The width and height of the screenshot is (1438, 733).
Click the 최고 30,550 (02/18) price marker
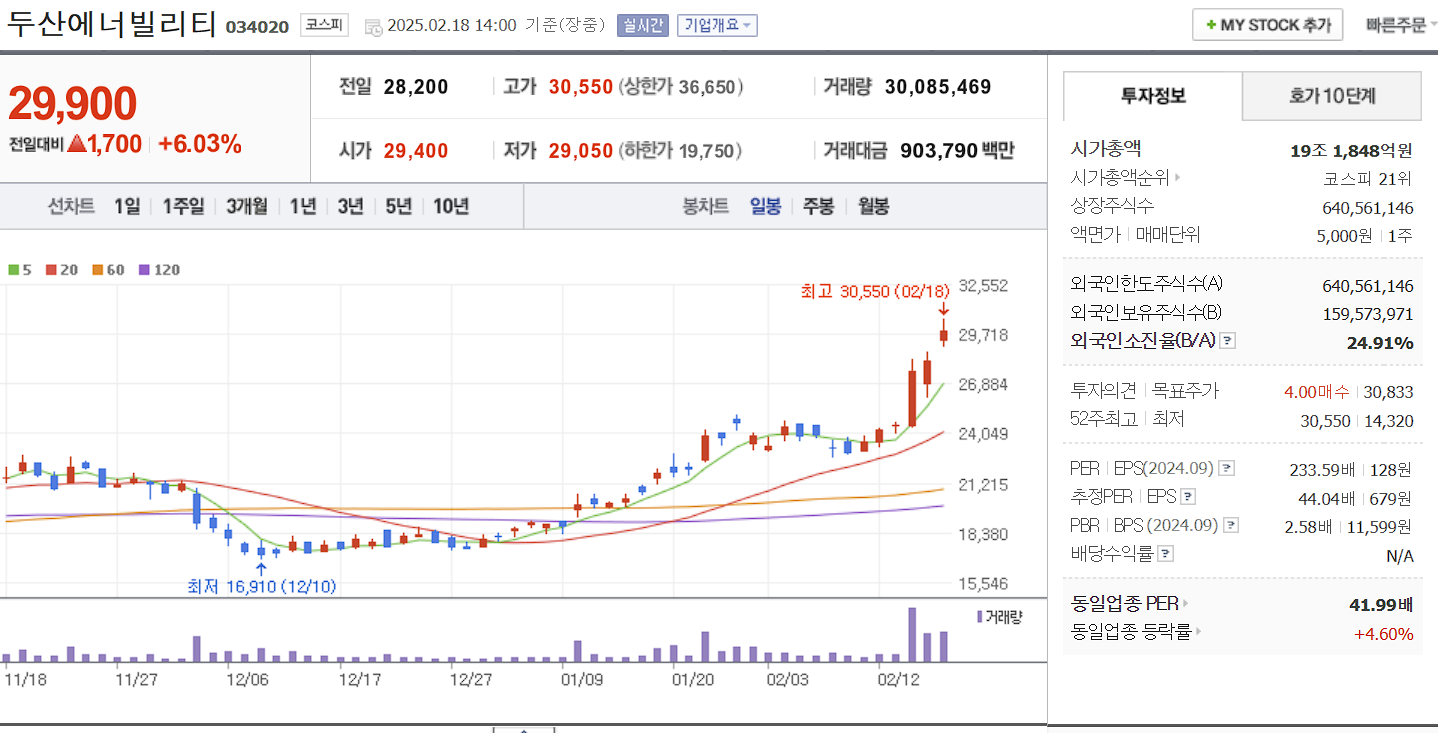[875, 290]
